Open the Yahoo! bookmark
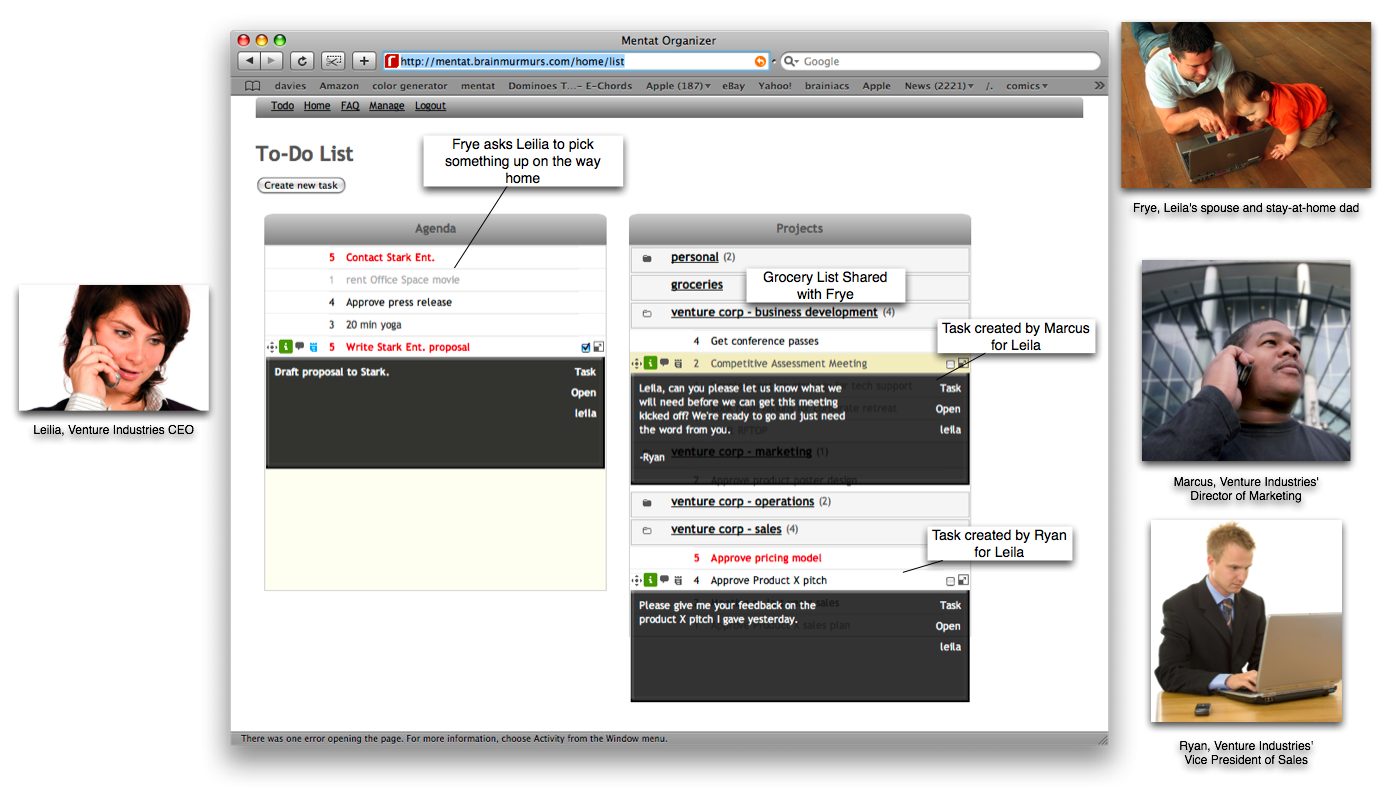 pyautogui.click(x=774, y=86)
